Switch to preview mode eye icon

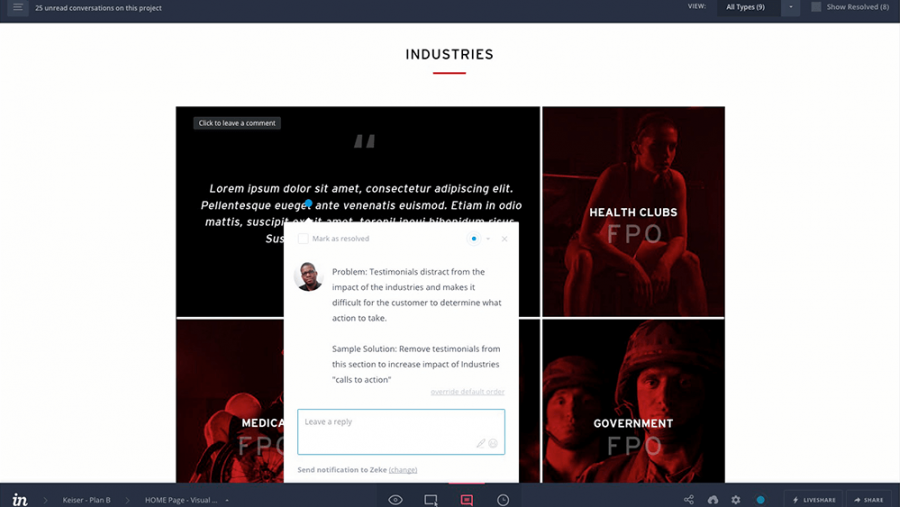(x=395, y=500)
